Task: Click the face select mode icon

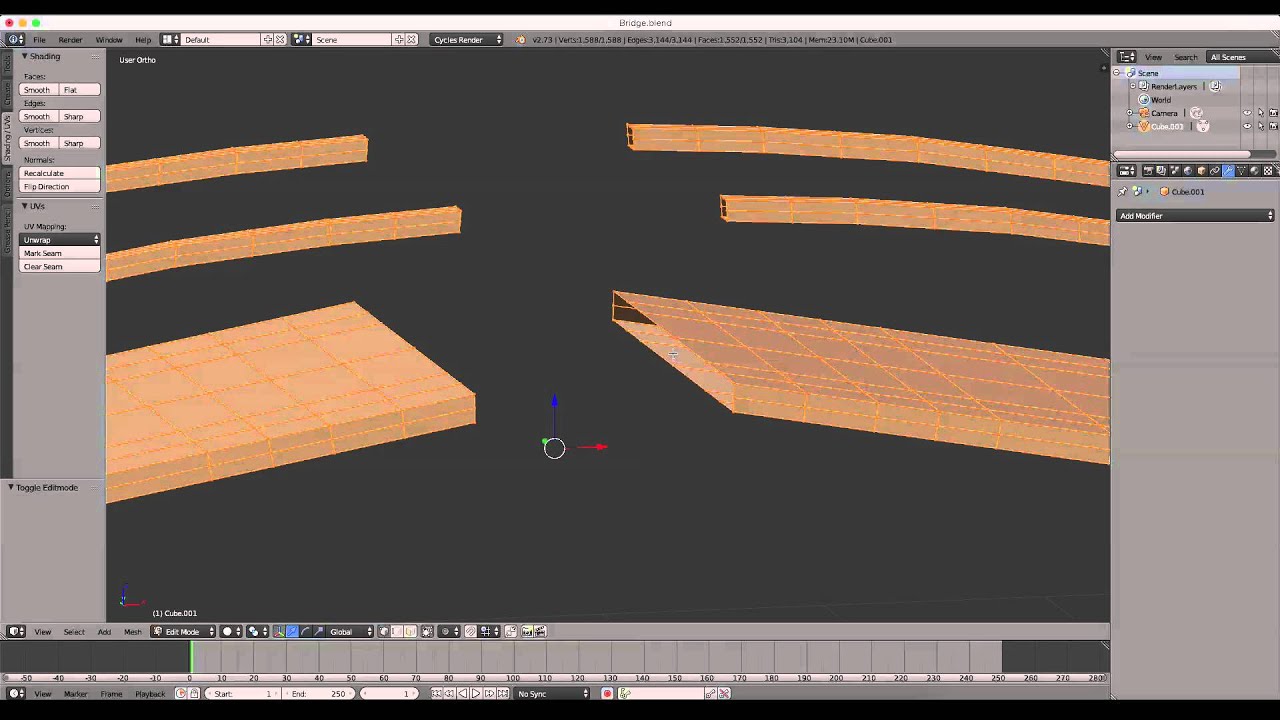Action: coord(410,631)
